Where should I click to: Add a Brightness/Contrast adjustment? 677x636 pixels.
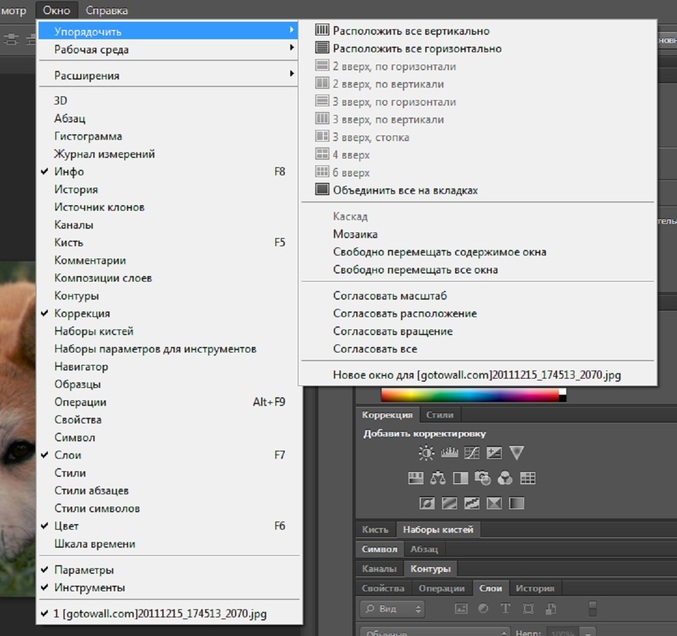coord(426,453)
